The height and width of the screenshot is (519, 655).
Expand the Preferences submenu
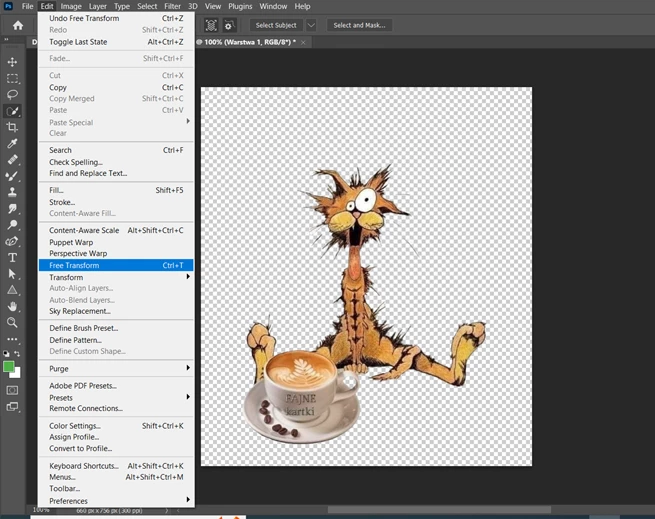coord(188,499)
